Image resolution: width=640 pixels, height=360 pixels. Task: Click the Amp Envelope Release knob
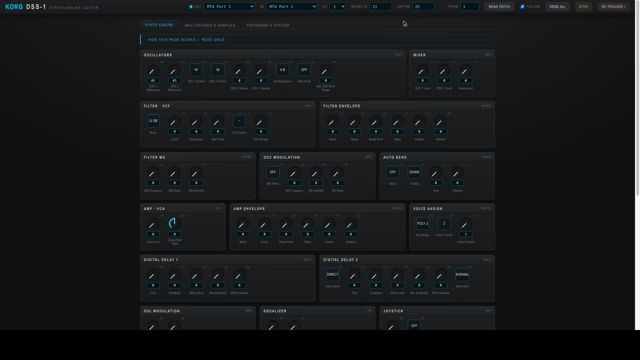[x=350, y=224]
